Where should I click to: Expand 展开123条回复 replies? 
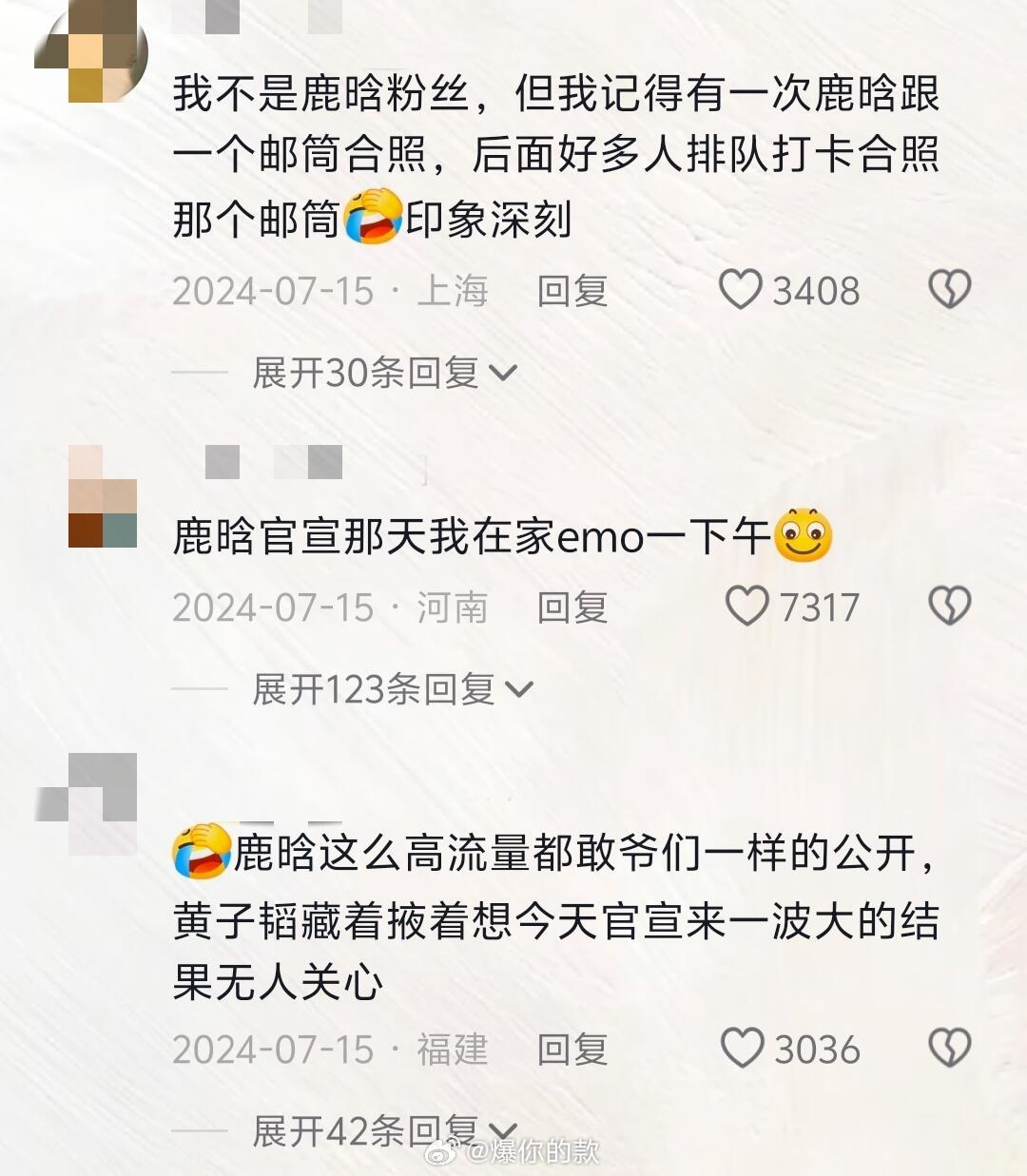point(393,688)
